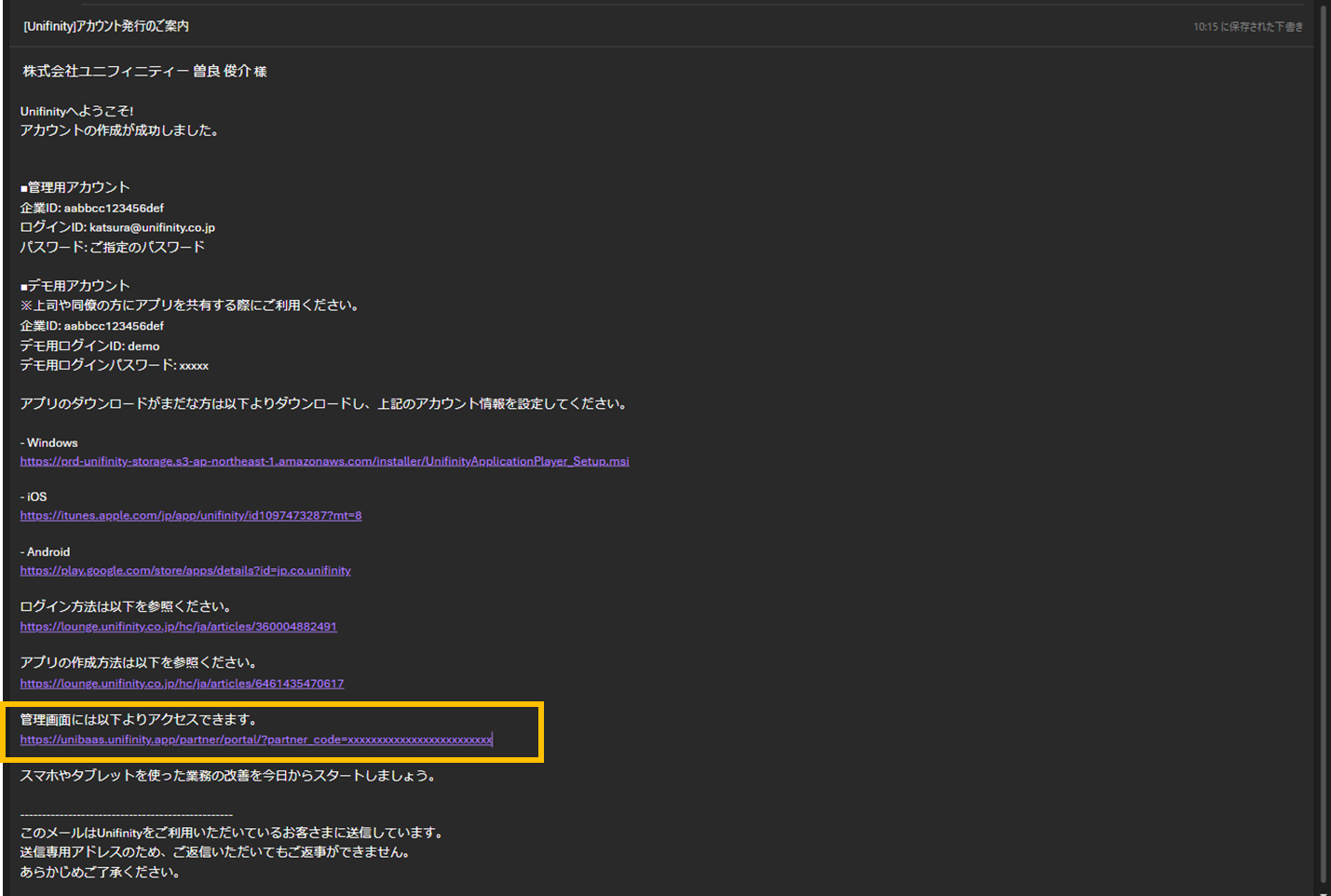Open the Android Google Play link

pyautogui.click(x=185, y=570)
